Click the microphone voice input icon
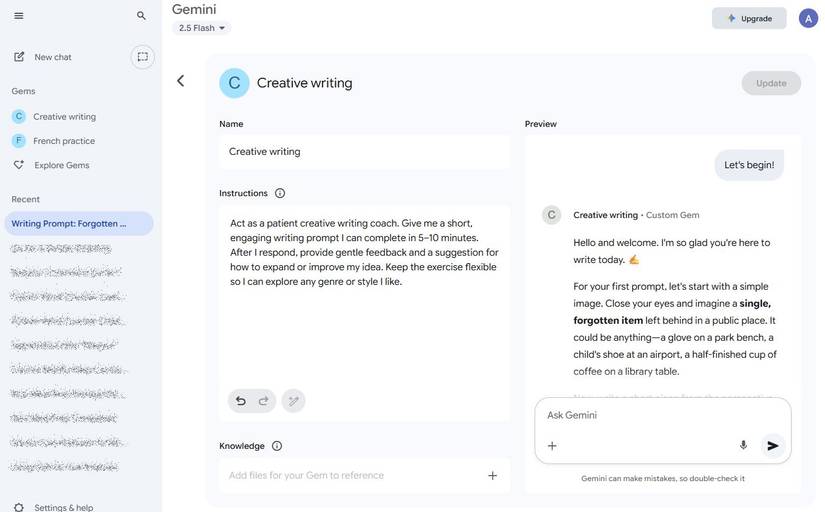This screenshot has width=825, height=512. pyautogui.click(x=743, y=445)
